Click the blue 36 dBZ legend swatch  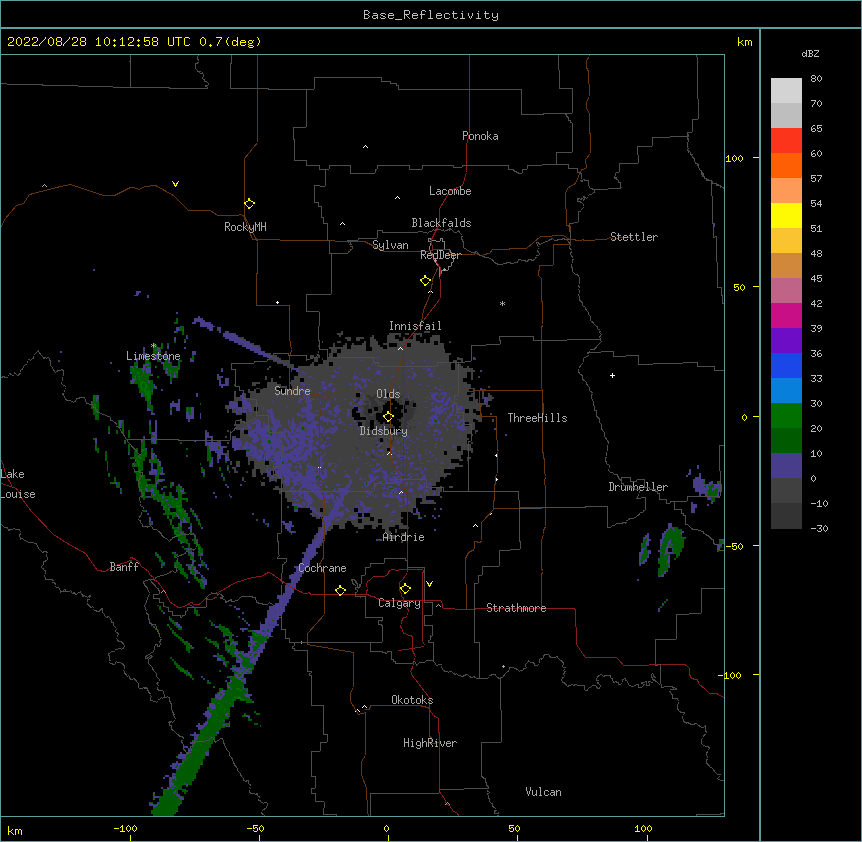786,365
